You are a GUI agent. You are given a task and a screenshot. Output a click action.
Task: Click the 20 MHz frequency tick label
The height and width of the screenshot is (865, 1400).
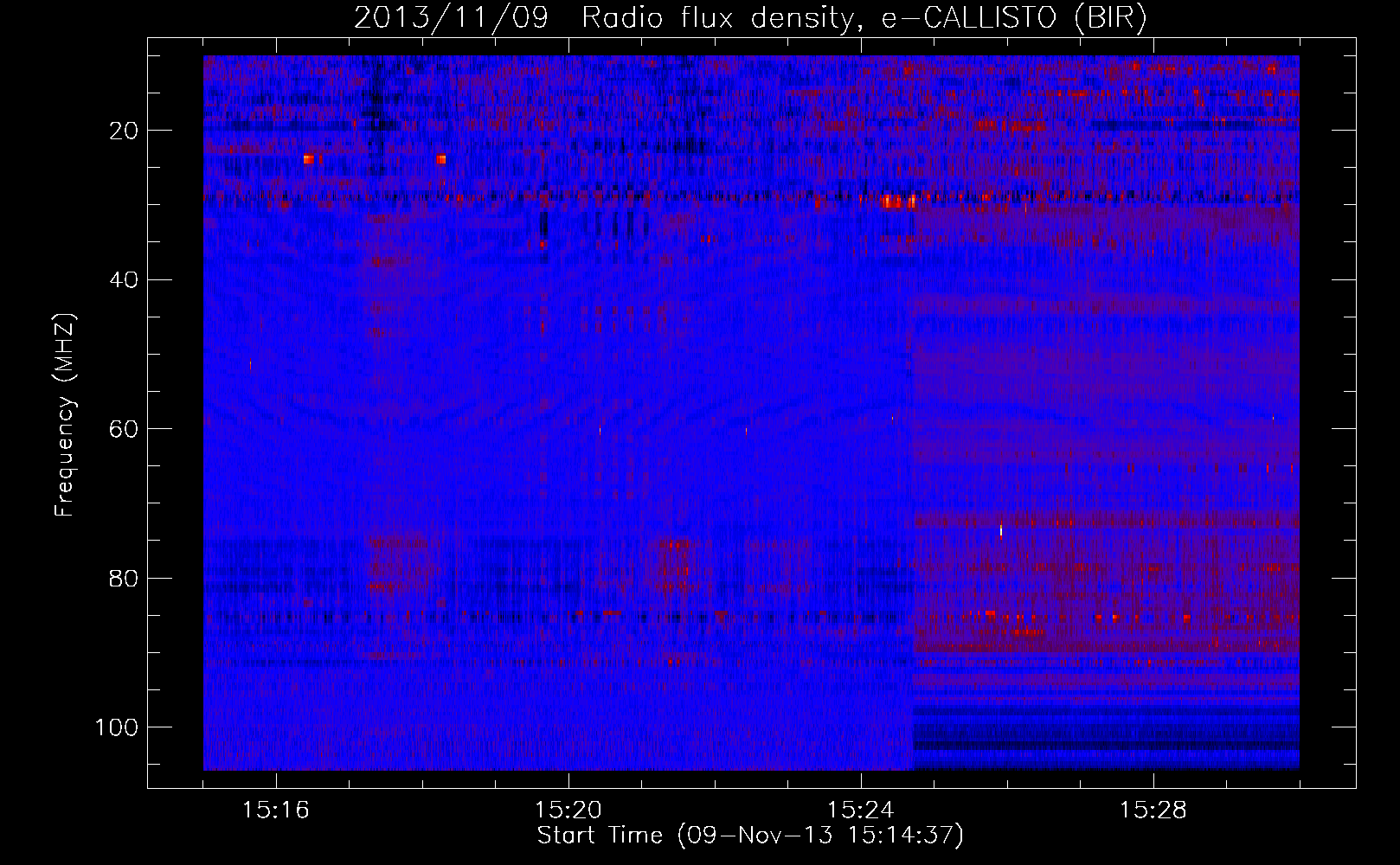(125, 131)
